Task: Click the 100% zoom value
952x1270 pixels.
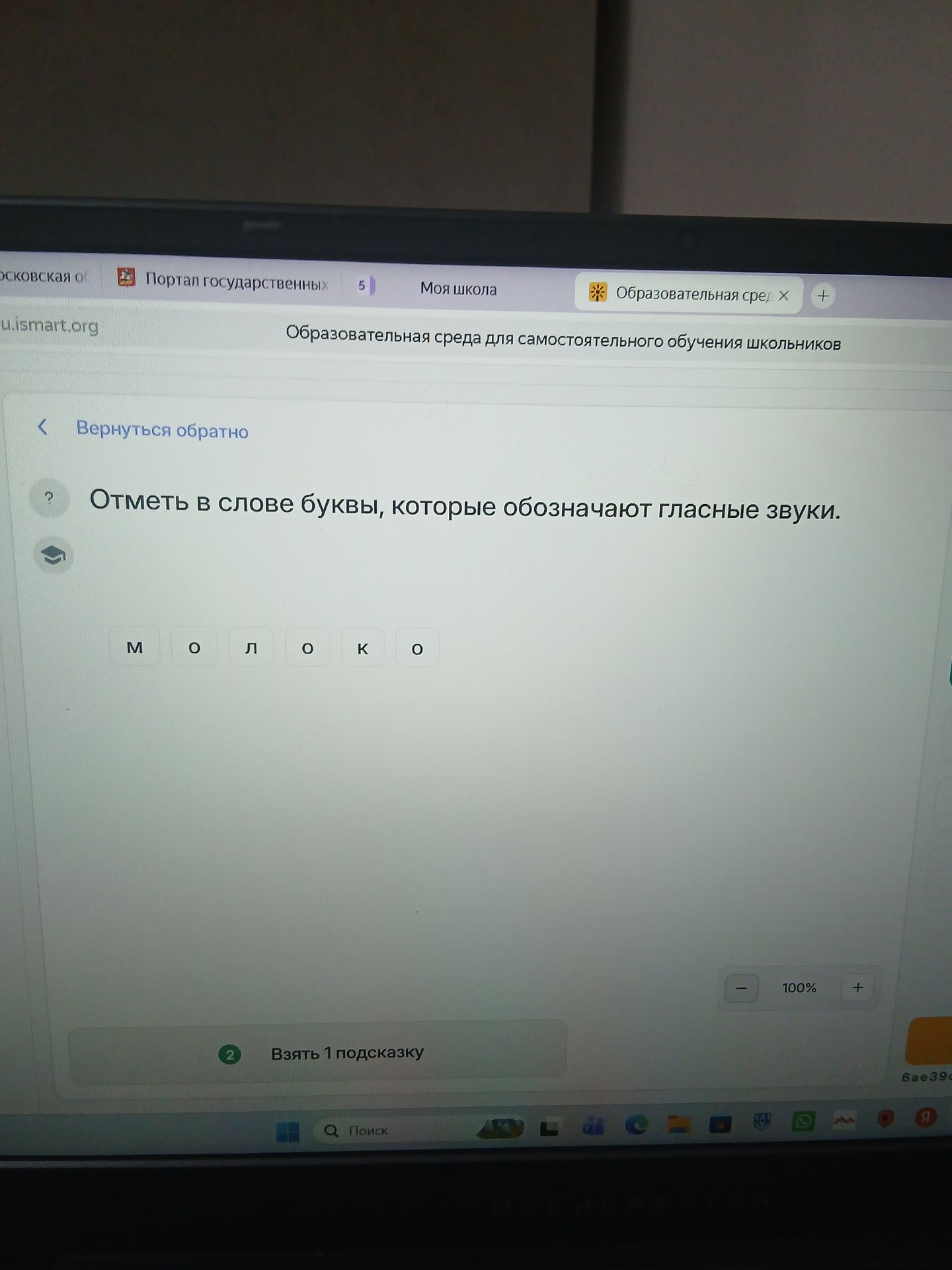Action: [x=799, y=988]
